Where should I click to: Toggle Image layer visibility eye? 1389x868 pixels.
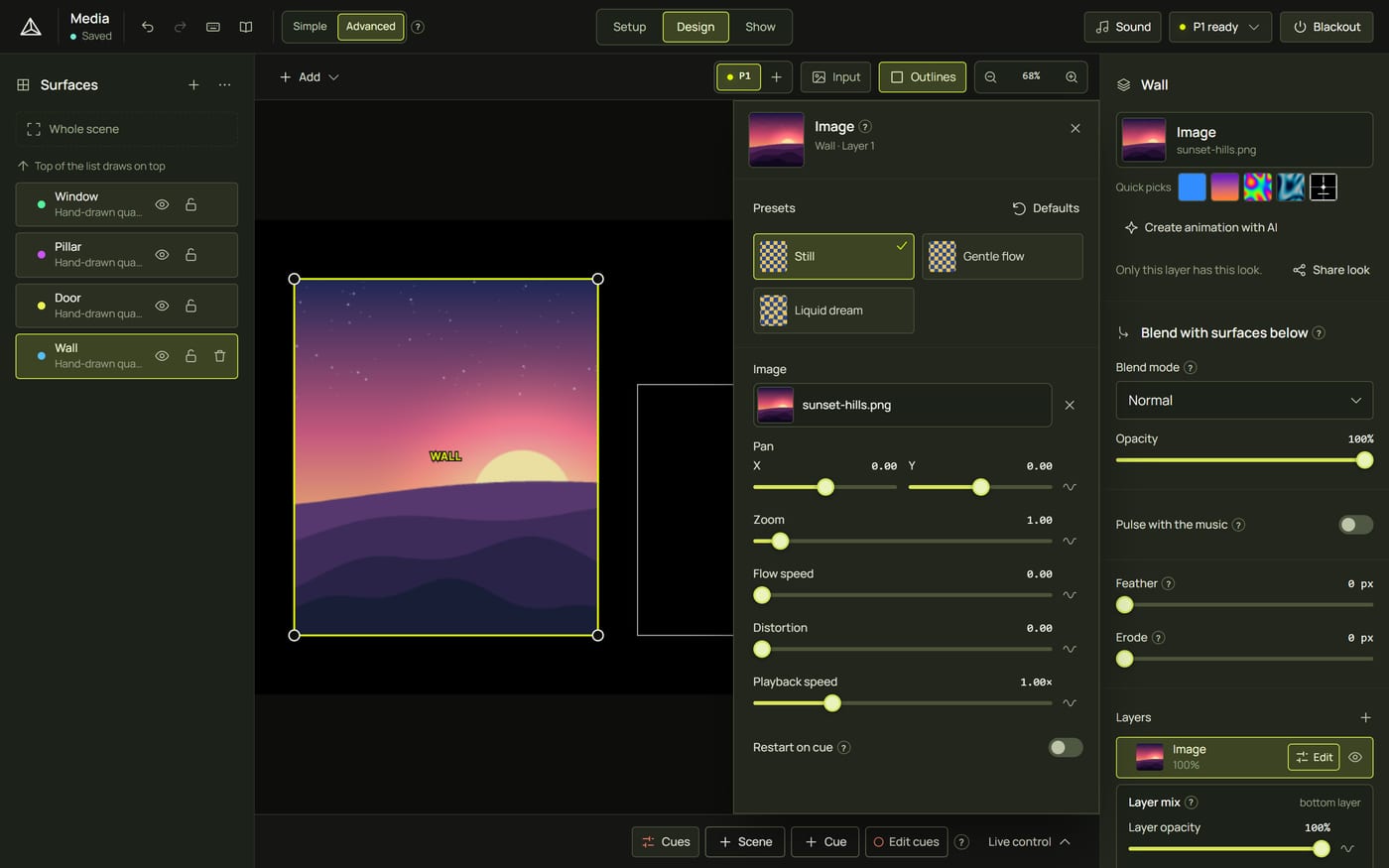coord(1355,757)
